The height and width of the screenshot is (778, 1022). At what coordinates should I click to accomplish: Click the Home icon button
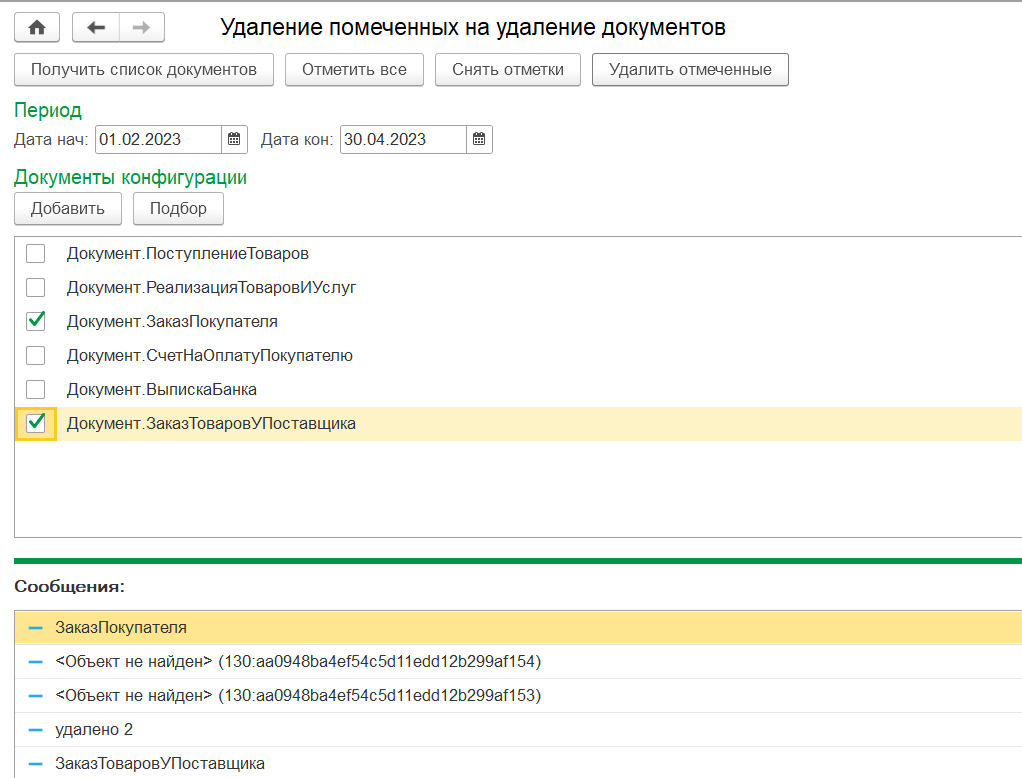tap(37, 28)
